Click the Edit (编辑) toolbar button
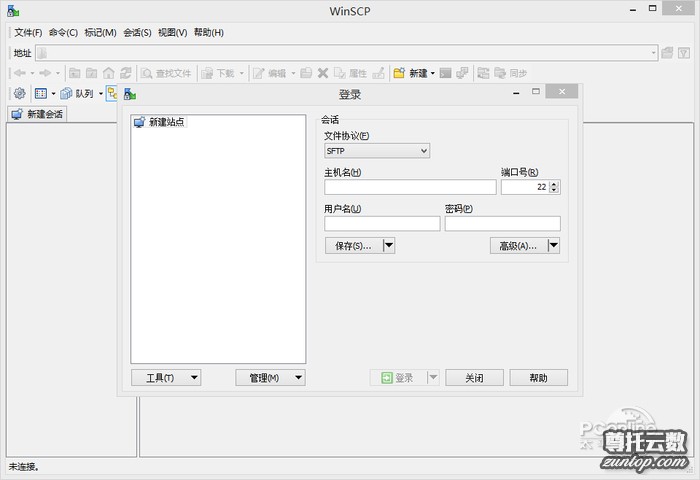Viewport: 700px width, 480px height. (x=270, y=73)
